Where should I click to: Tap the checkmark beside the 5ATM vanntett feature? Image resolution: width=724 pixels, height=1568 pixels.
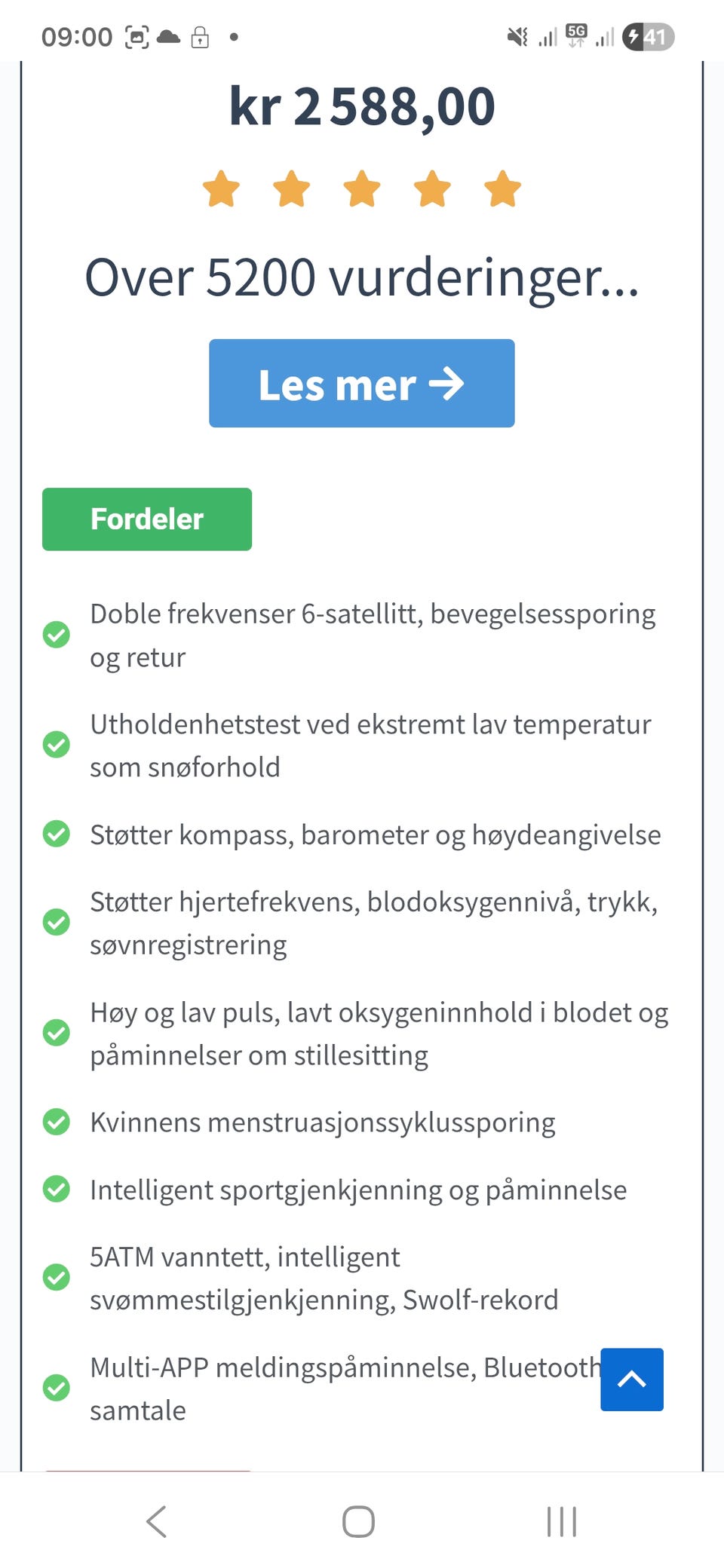pos(56,1277)
